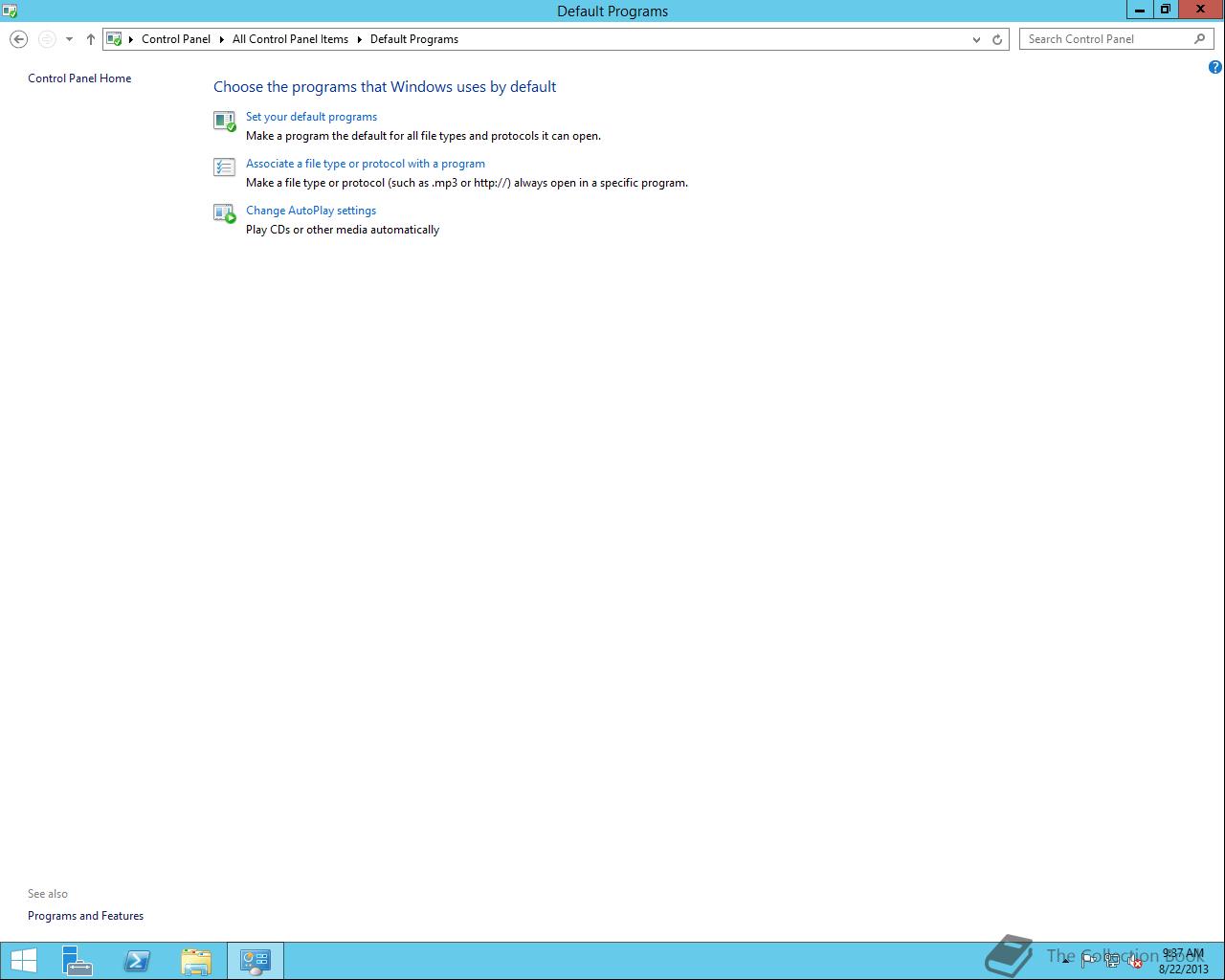Screen dimensions: 1225x980
Task: Click the Back navigation arrow
Action: click(x=18, y=39)
